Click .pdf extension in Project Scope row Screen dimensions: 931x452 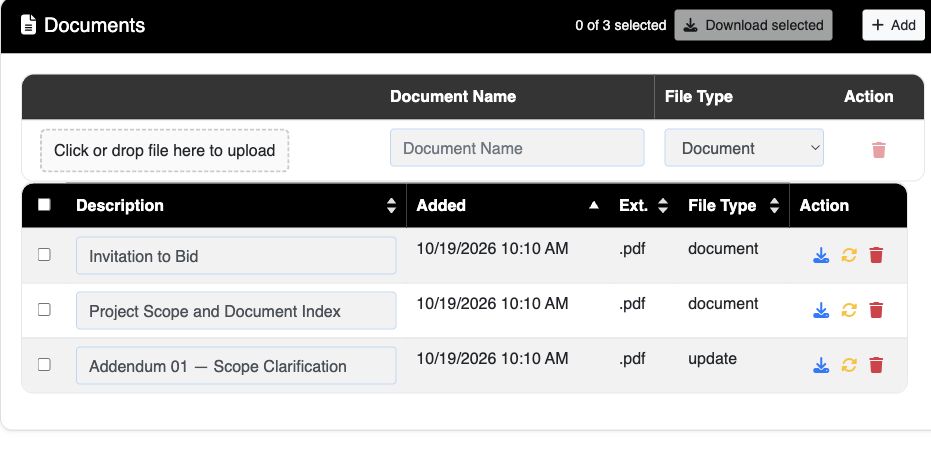point(632,304)
